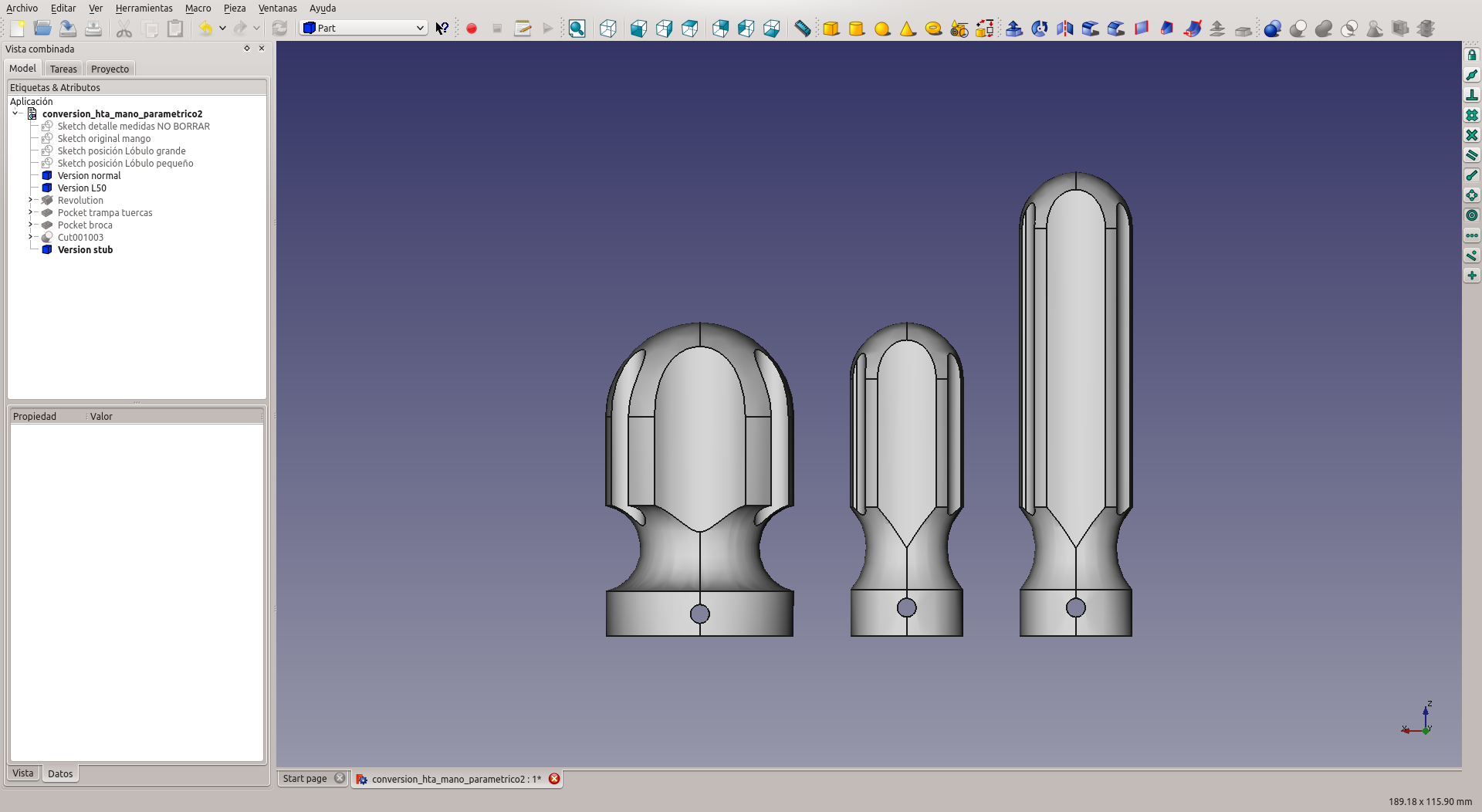This screenshot has width=1482, height=812.
Task: Refresh the document
Action: (279, 29)
